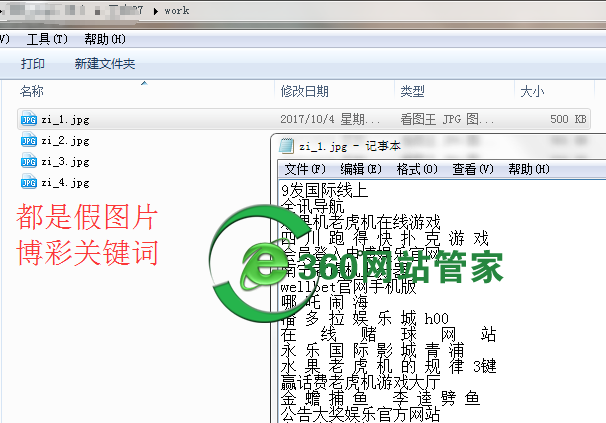606x423 pixels.
Task: Sort by the 大小 column header
Action: click(x=532, y=91)
